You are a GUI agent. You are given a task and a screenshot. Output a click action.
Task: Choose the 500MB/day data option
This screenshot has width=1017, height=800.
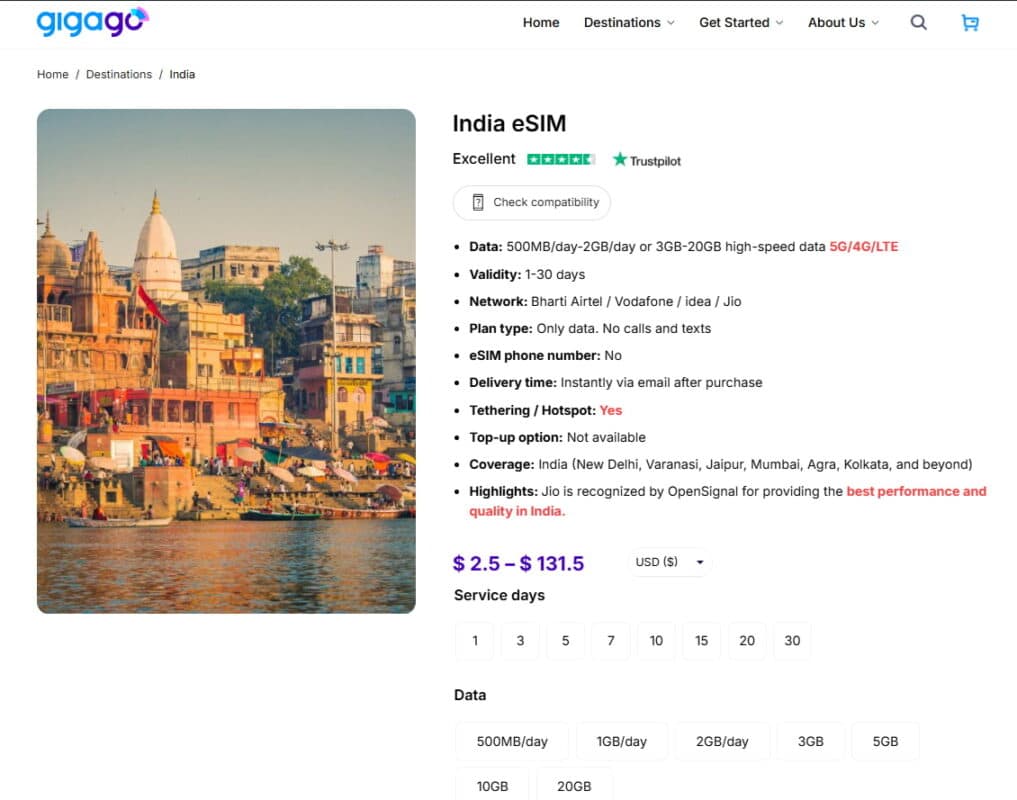click(512, 742)
